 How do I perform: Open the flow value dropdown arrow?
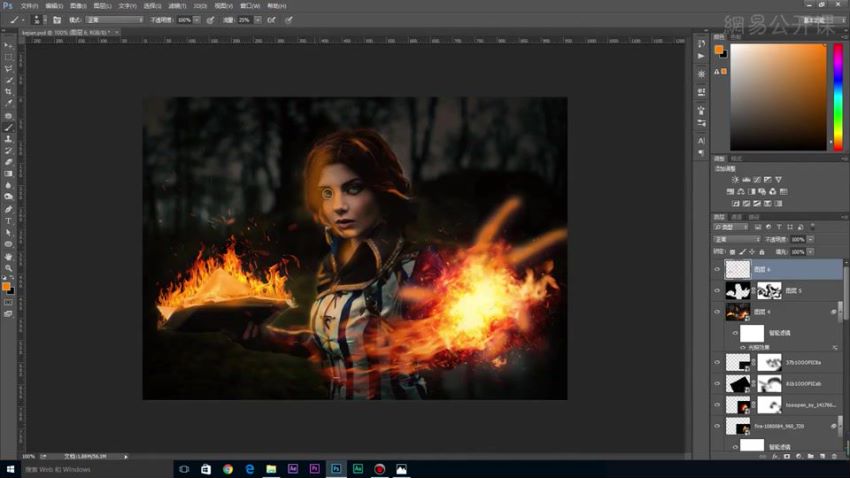coord(258,20)
